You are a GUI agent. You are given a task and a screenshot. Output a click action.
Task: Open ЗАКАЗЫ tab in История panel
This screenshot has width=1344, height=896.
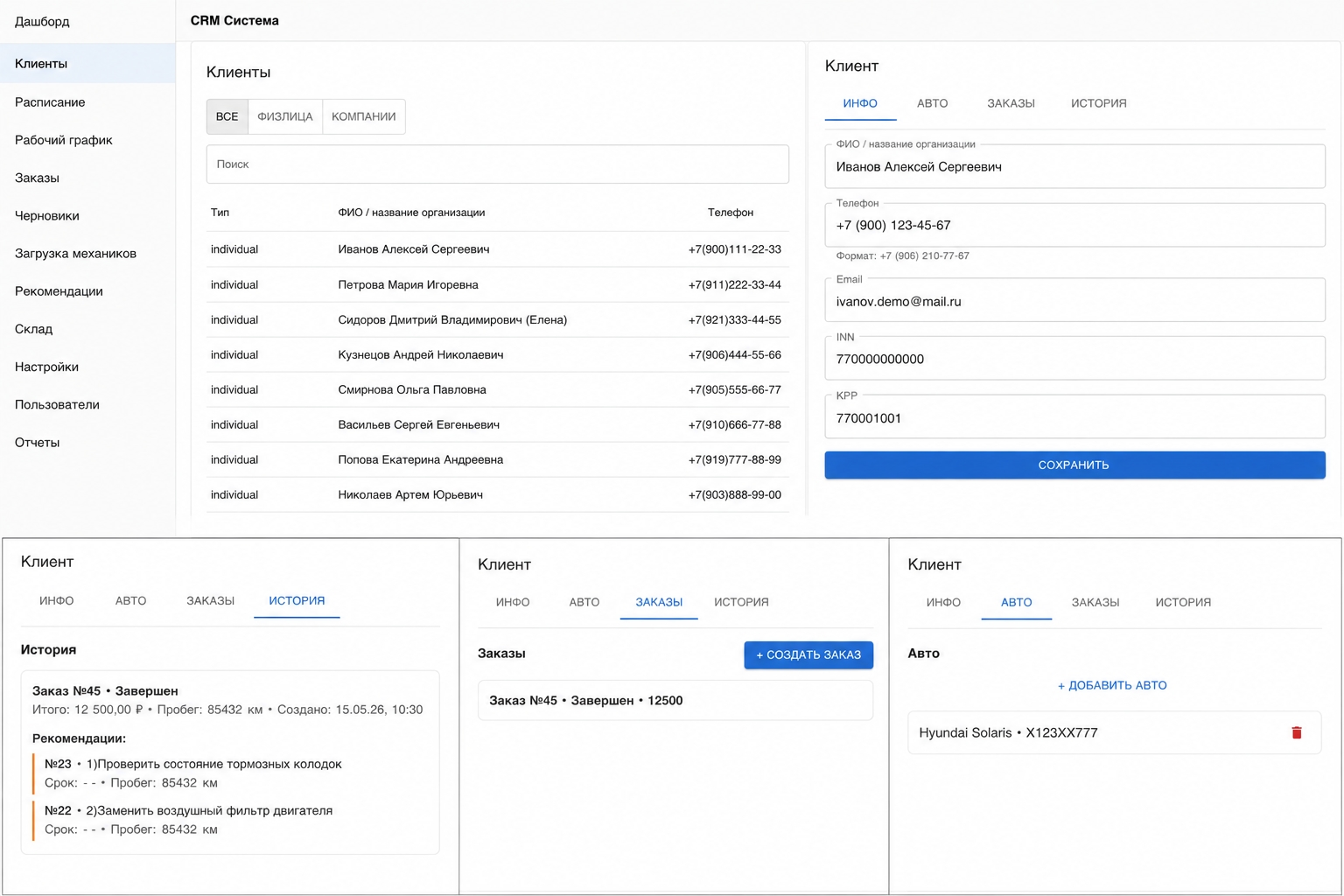click(210, 601)
